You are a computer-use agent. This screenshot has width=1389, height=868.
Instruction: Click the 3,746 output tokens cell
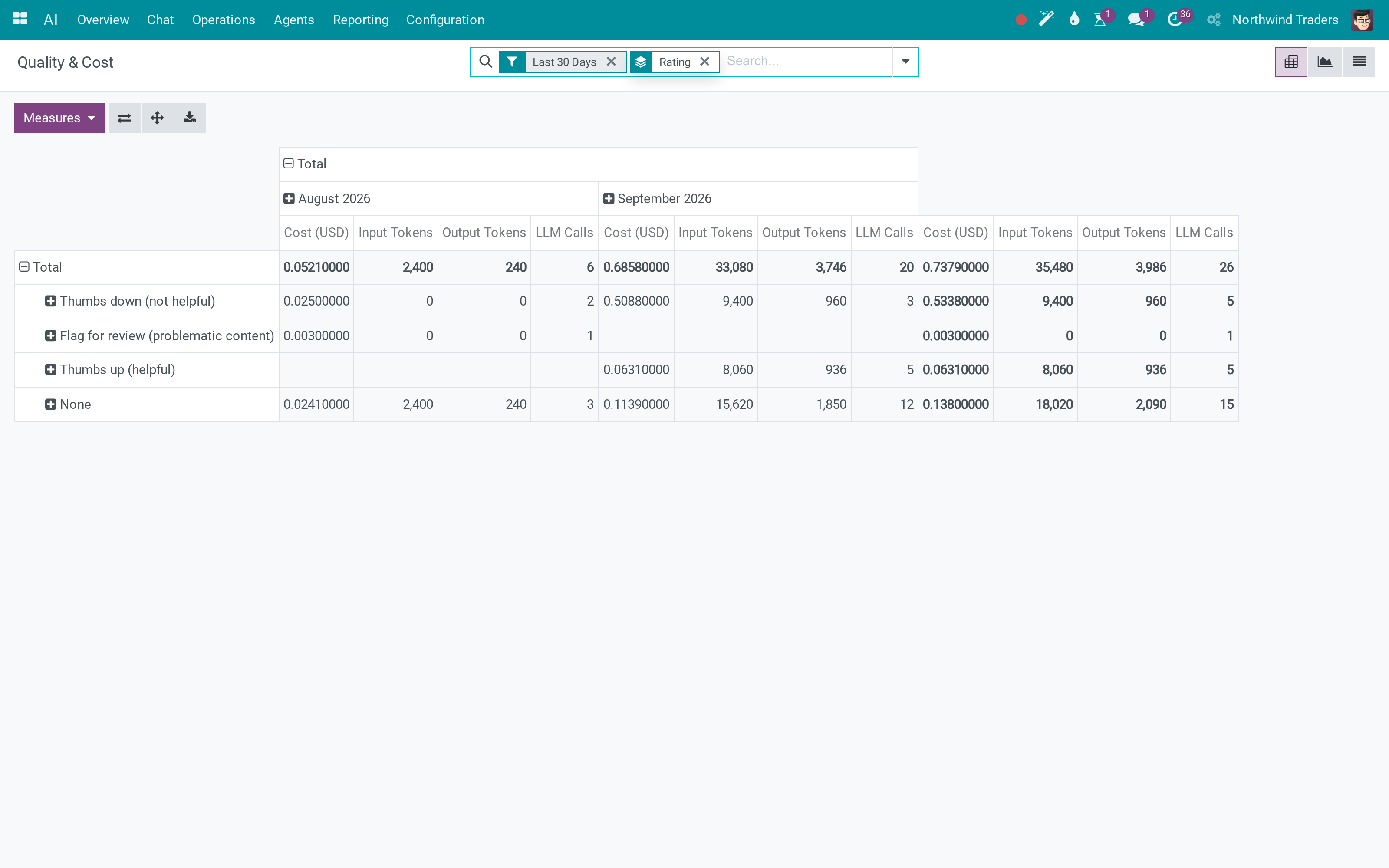pos(804,267)
